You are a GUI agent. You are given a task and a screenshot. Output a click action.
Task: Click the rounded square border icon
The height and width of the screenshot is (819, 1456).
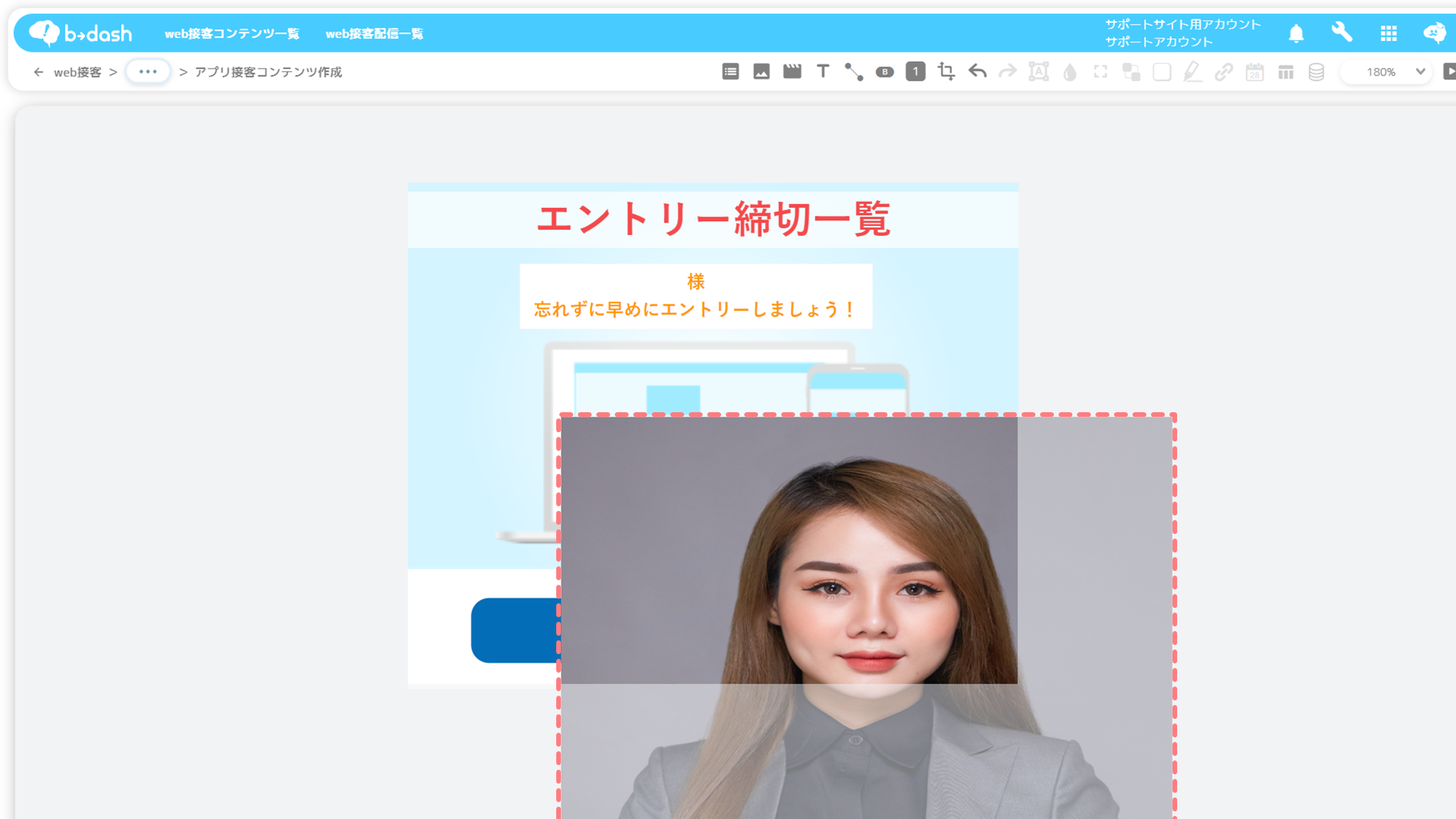(x=1162, y=72)
